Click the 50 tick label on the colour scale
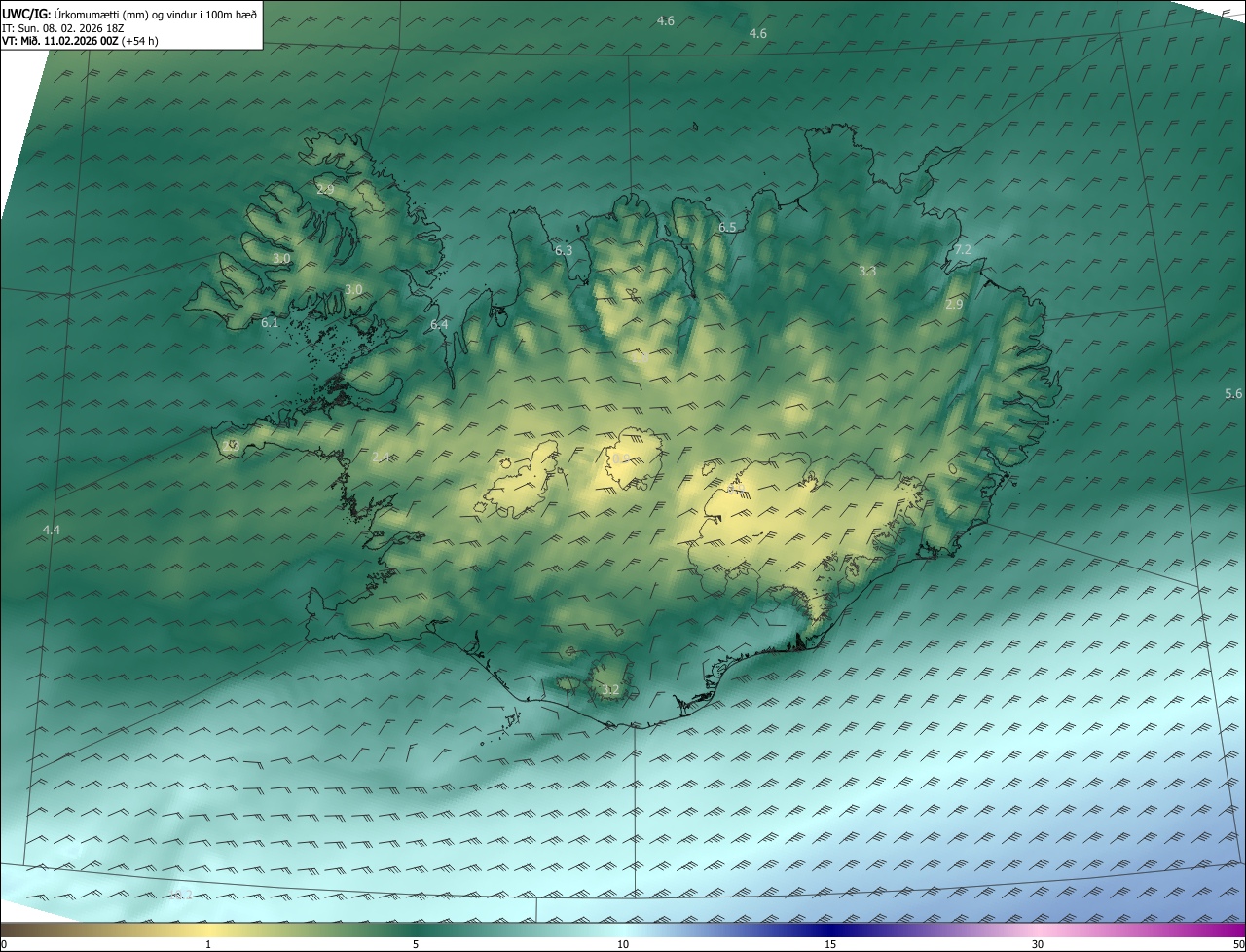Image resolution: width=1246 pixels, height=952 pixels. point(1238,945)
